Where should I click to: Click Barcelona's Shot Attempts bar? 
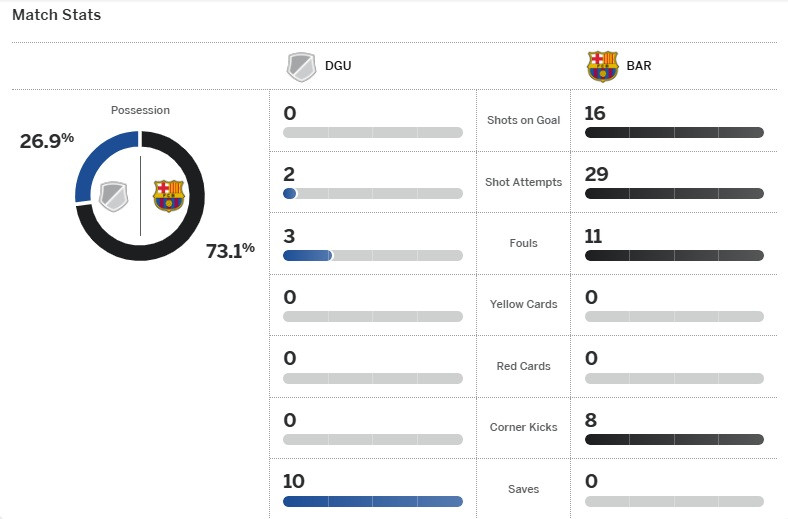[x=674, y=193]
